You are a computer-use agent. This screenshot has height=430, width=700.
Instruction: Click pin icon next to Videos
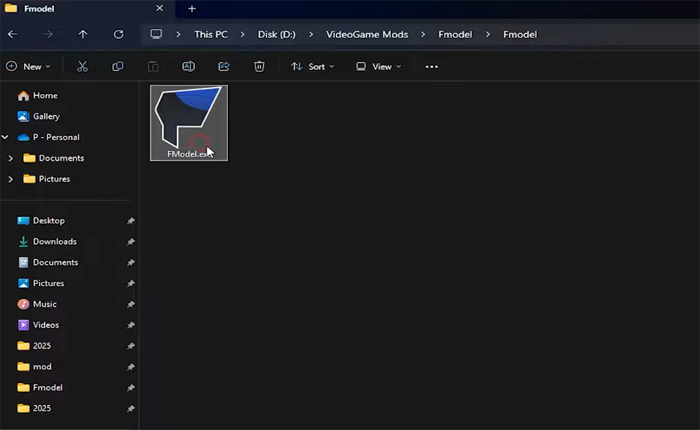(130, 325)
